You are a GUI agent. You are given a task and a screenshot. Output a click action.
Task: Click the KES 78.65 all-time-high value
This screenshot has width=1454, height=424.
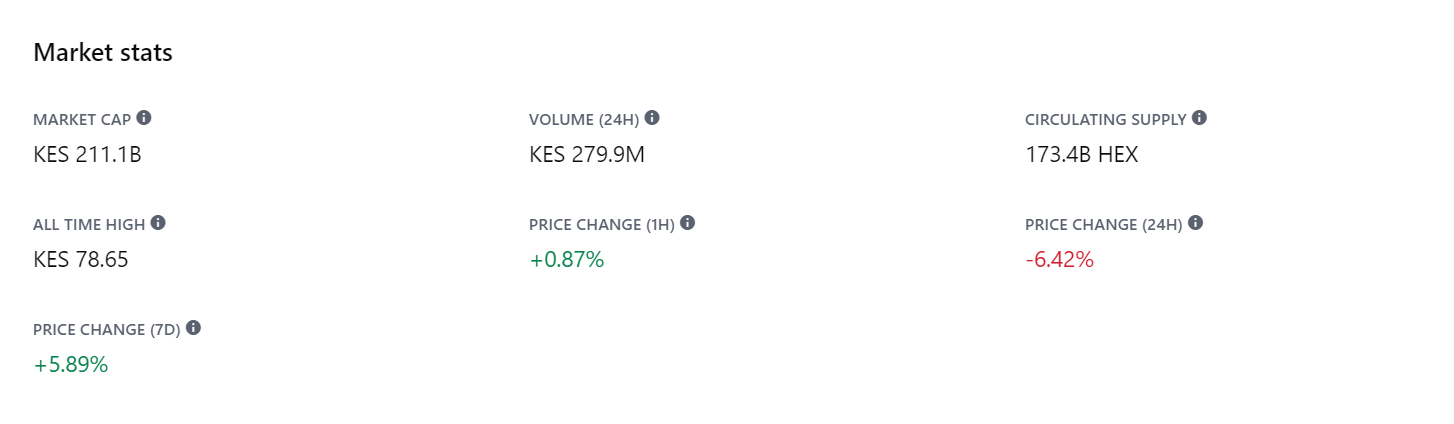81,260
